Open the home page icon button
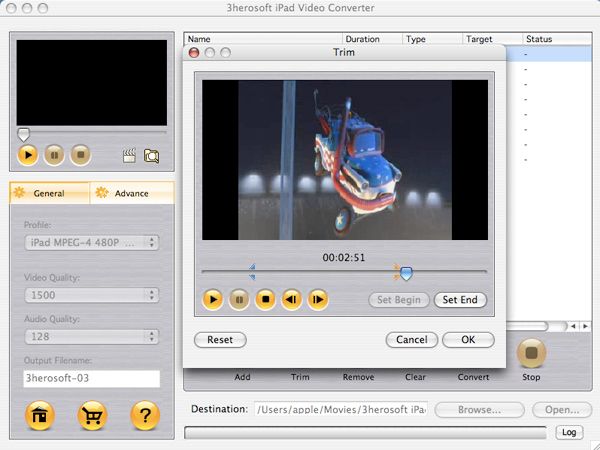The image size is (600, 450). tap(39, 416)
